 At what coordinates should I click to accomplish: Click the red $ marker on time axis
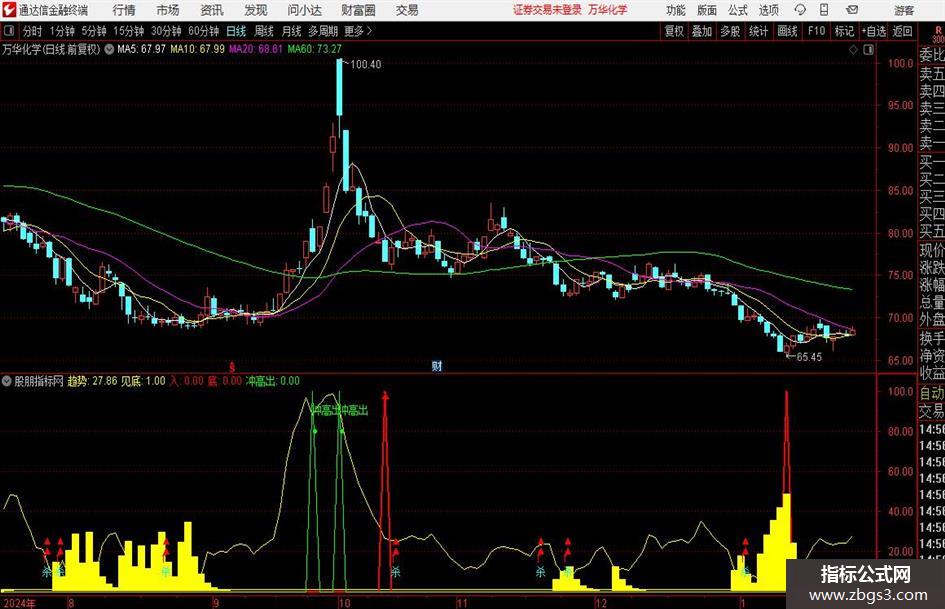(x=232, y=367)
